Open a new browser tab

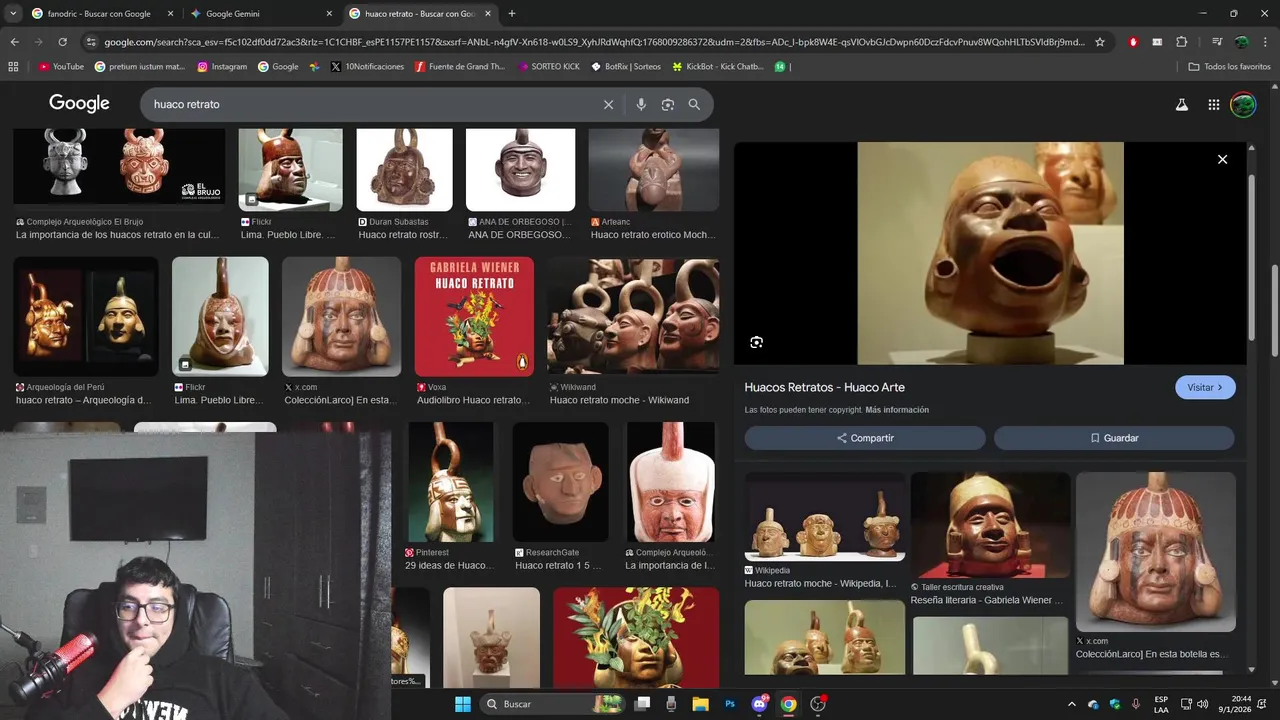pos(512,14)
